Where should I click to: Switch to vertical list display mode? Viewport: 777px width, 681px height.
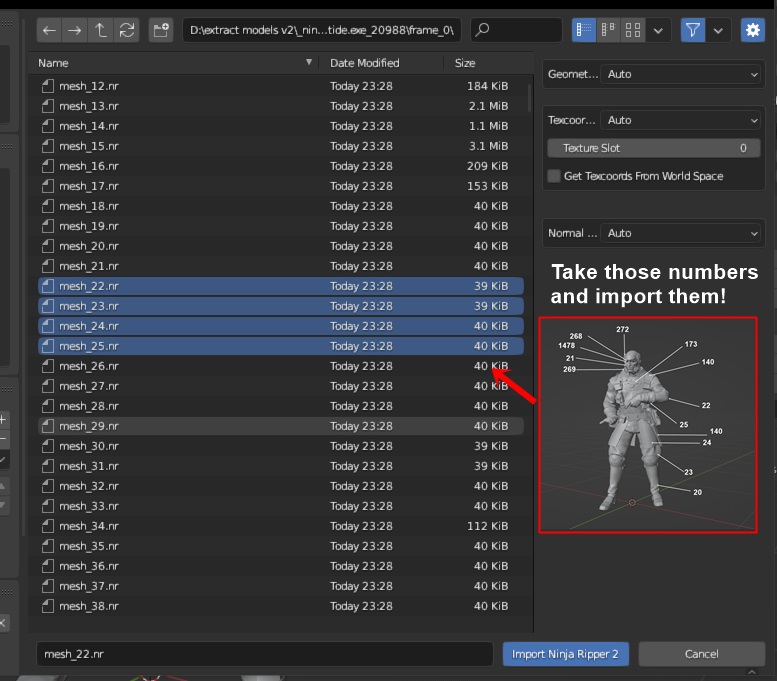coord(584,30)
